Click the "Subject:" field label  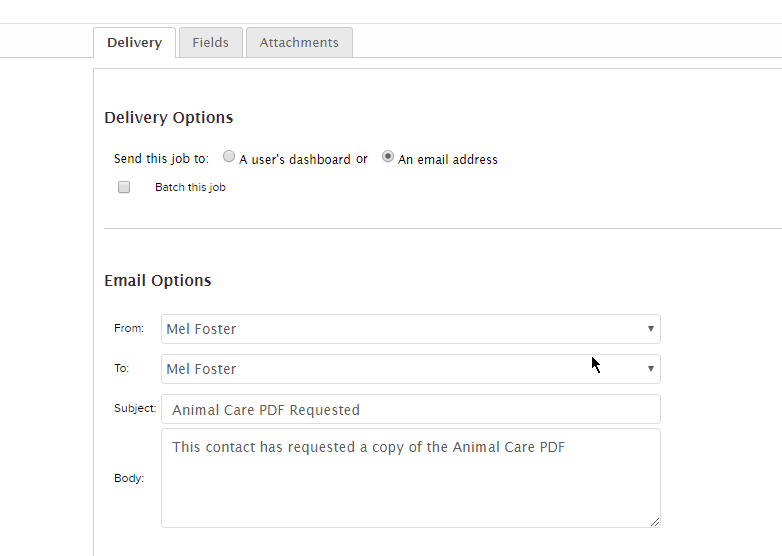pyautogui.click(x=135, y=408)
